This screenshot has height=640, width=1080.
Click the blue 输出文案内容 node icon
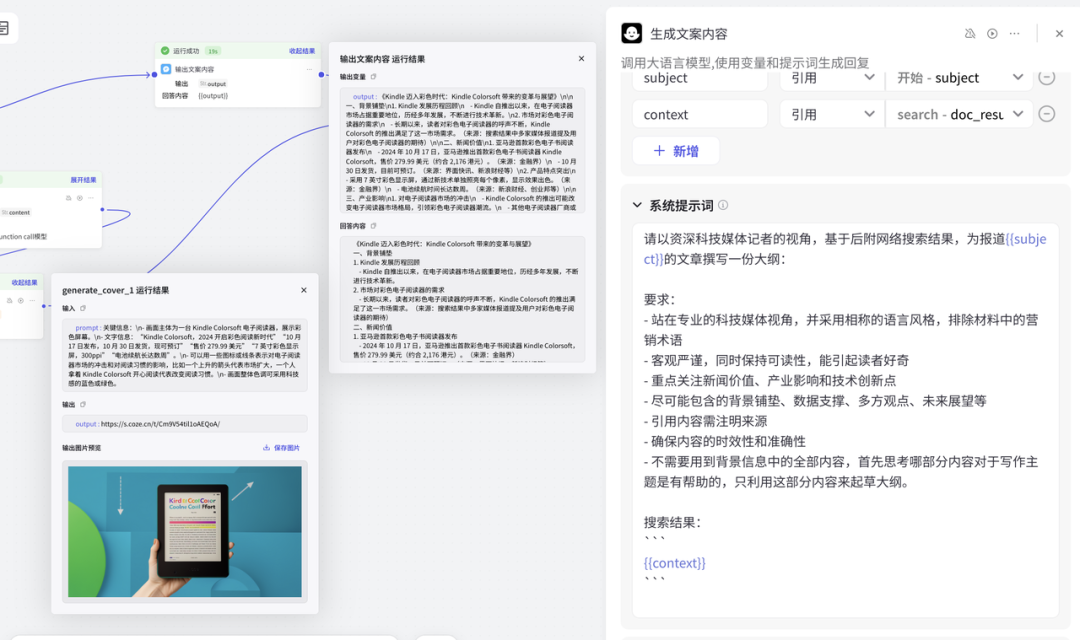click(166, 69)
